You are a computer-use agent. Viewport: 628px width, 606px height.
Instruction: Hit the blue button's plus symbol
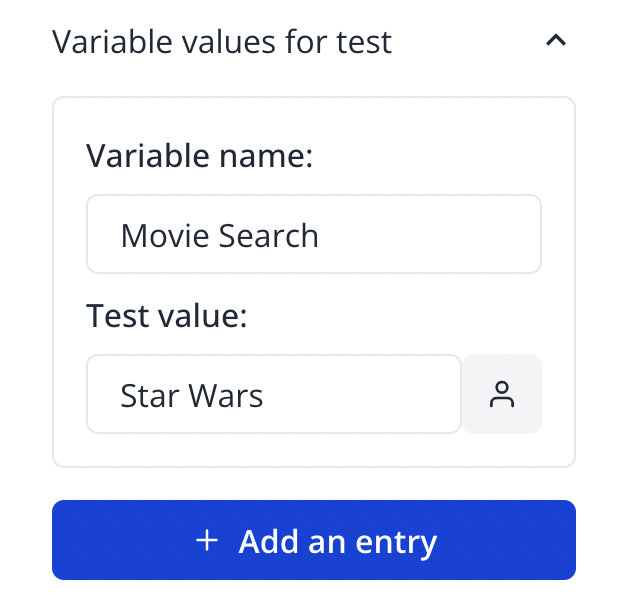[x=207, y=541]
